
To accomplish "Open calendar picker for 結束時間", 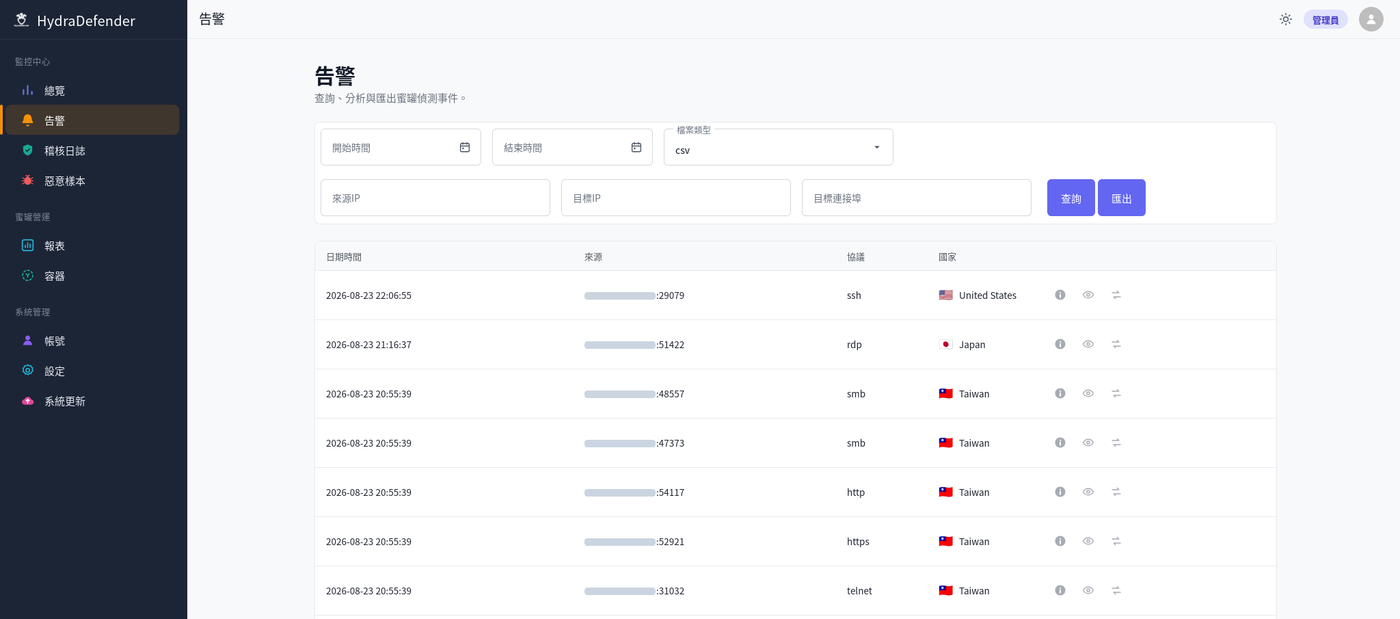I will pyautogui.click(x=636, y=147).
